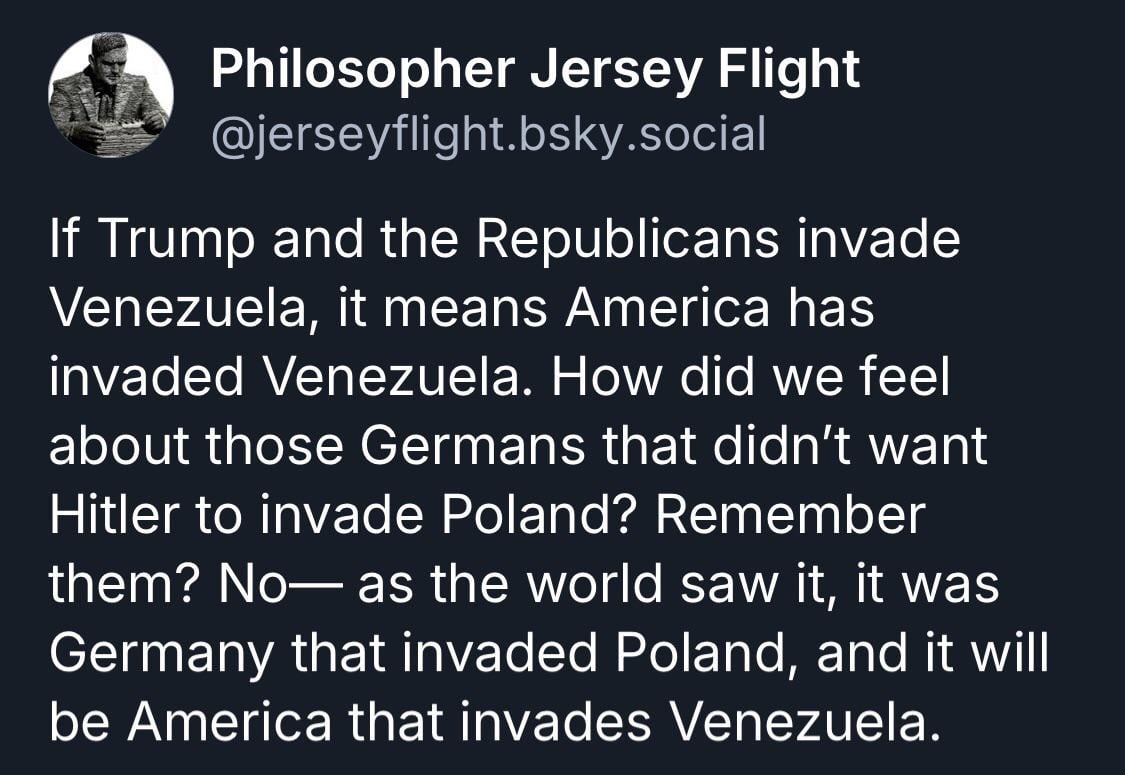Click the word "Germany" in the post
Image resolution: width=1125 pixels, height=775 pixels.
point(160,653)
